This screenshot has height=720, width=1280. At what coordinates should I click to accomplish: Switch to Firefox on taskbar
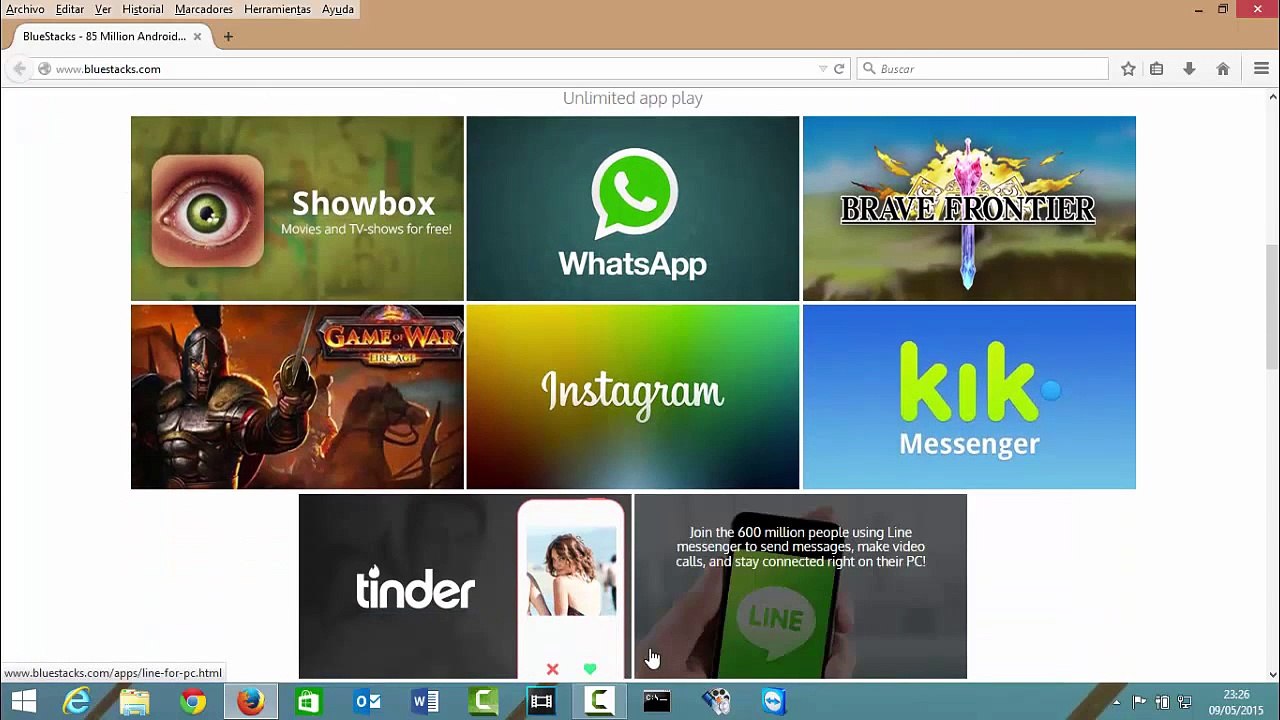pos(250,702)
